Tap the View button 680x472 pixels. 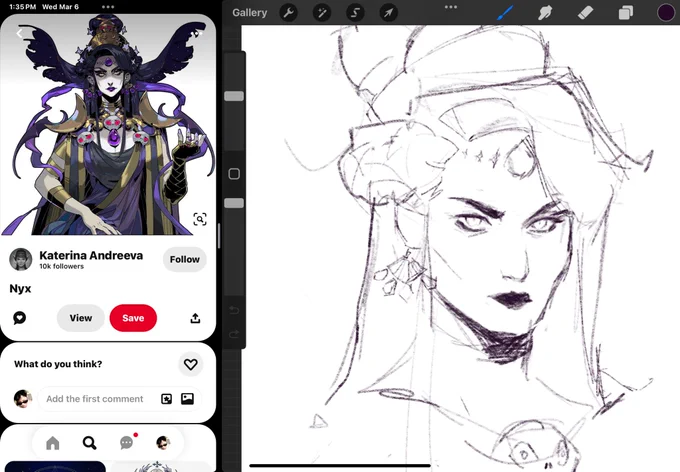point(81,318)
